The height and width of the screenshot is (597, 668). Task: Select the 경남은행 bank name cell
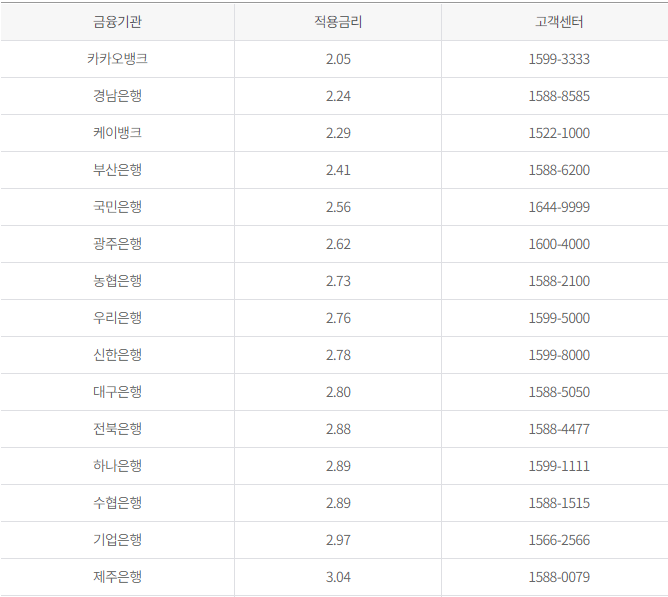117,96
